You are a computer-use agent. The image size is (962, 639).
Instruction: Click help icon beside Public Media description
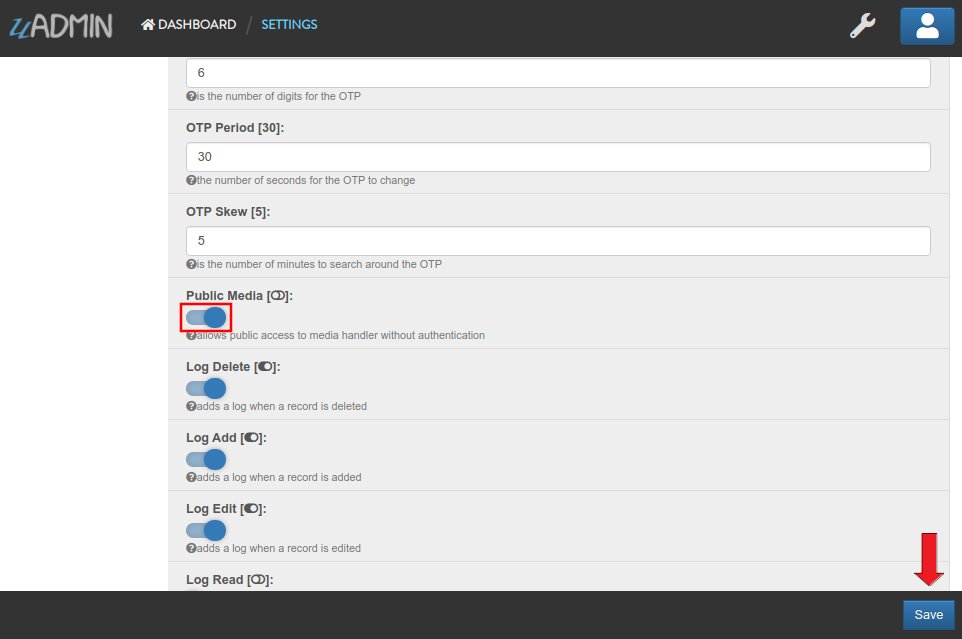point(191,335)
